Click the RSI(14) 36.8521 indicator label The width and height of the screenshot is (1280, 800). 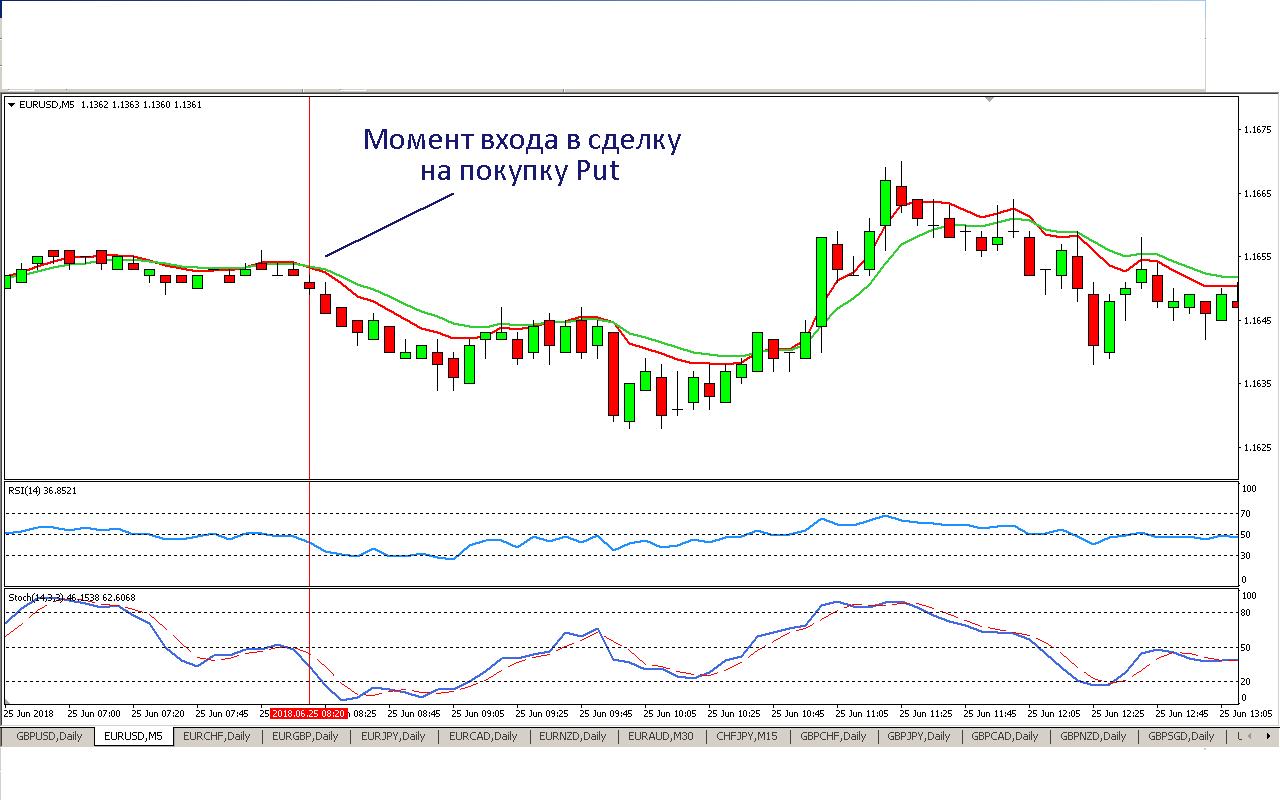click(43, 490)
